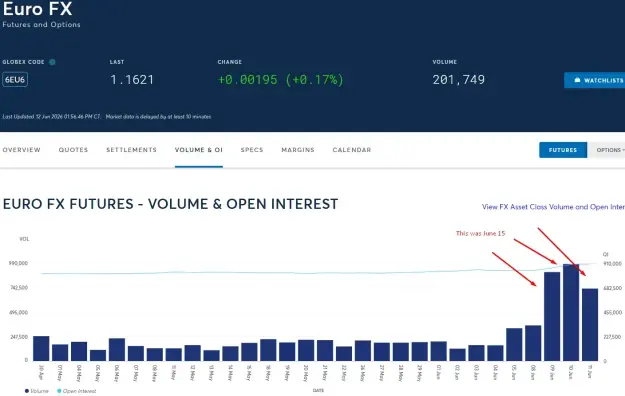
Task: Click the 01 Jun date axis label
Action: 438,372
